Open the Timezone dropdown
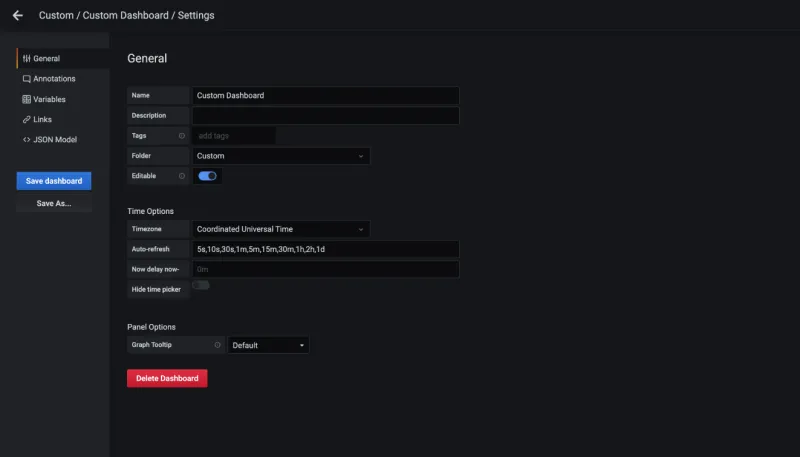The width and height of the screenshot is (800, 457). (x=281, y=229)
